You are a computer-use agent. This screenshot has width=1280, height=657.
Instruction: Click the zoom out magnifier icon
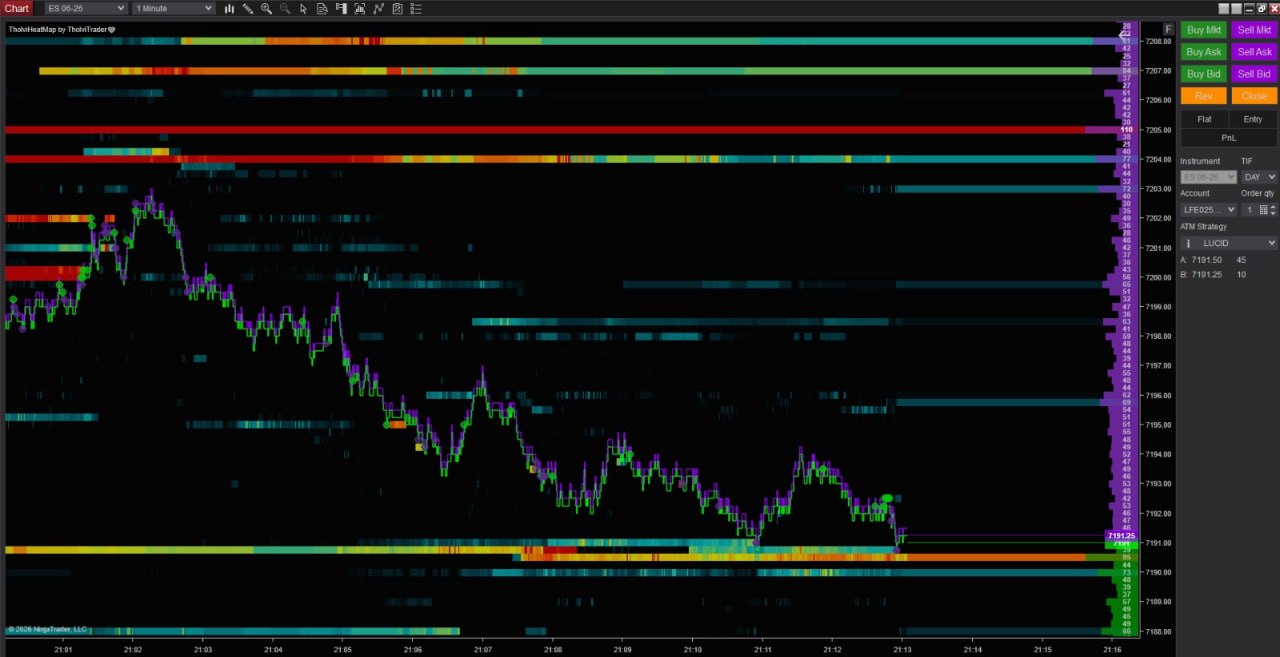285,8
